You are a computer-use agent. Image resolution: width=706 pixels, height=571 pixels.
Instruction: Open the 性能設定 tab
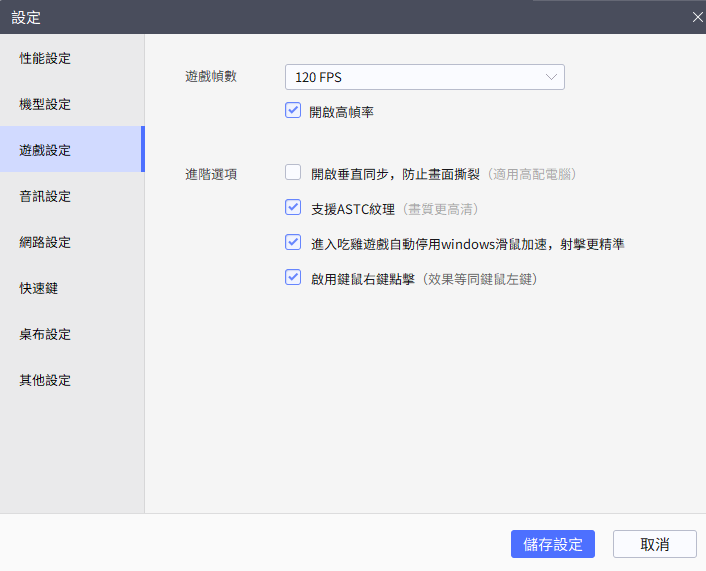click(x=46, y=58)
